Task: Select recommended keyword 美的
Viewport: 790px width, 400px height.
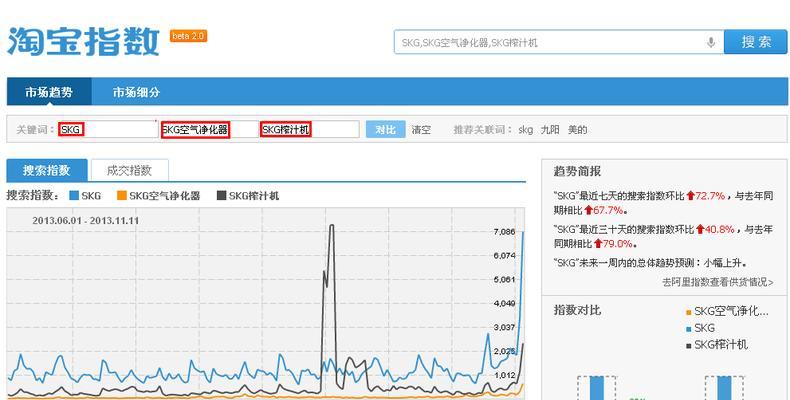Action: pos(577,130)
